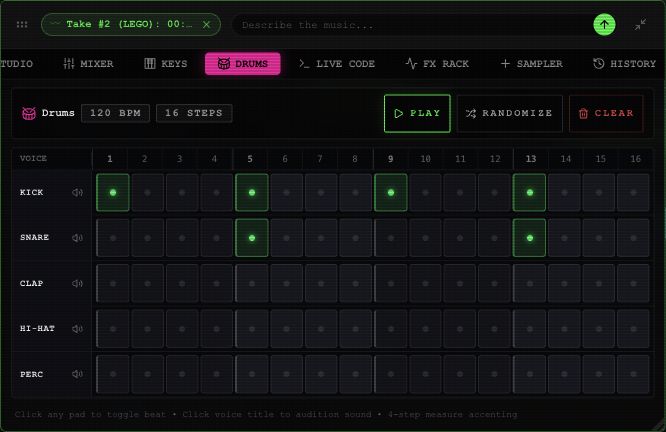Enable Hi-Hat pad at step 11
Image resolution: width=666 pixels, height=432 pixels.
[460, 329]
